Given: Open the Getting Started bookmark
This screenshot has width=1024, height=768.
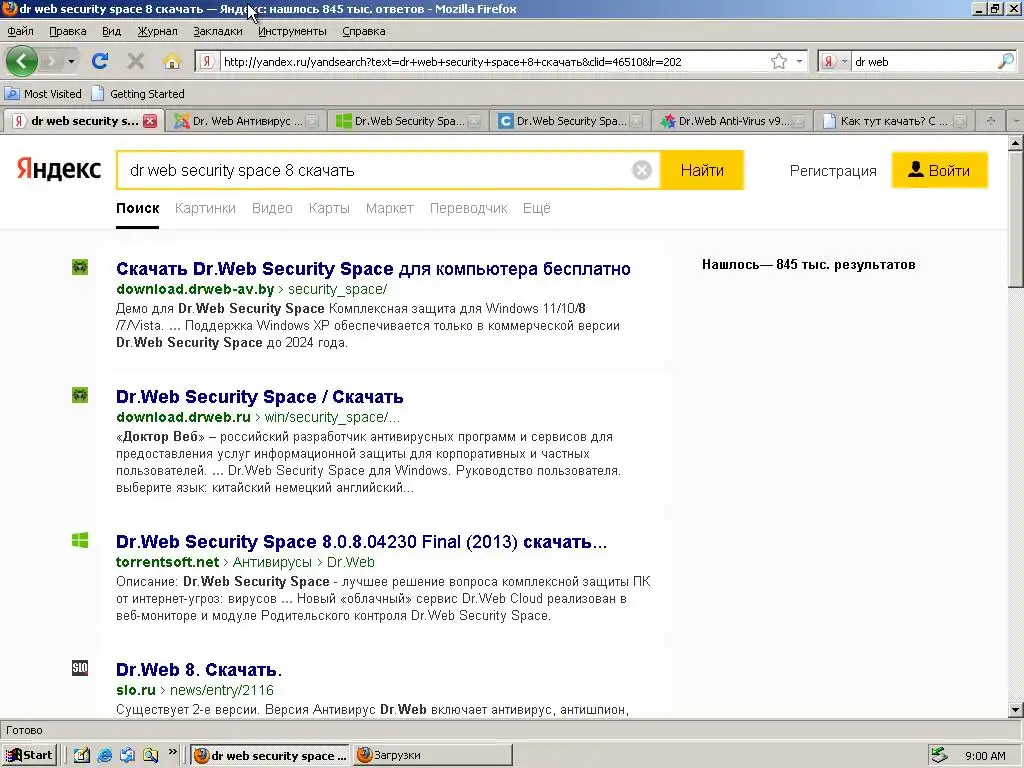Looking at the screenshot, I should (x=138, y=94).
